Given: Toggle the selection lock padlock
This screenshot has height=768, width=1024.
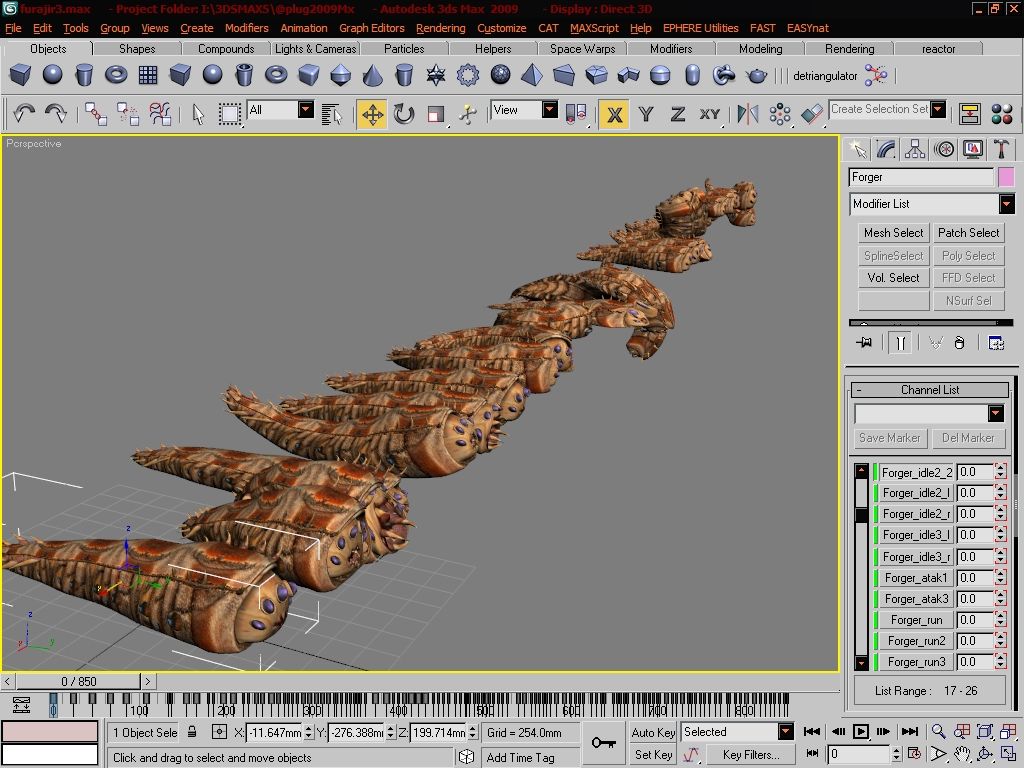Looking at the screenshot, I should (x=192, y=731).
